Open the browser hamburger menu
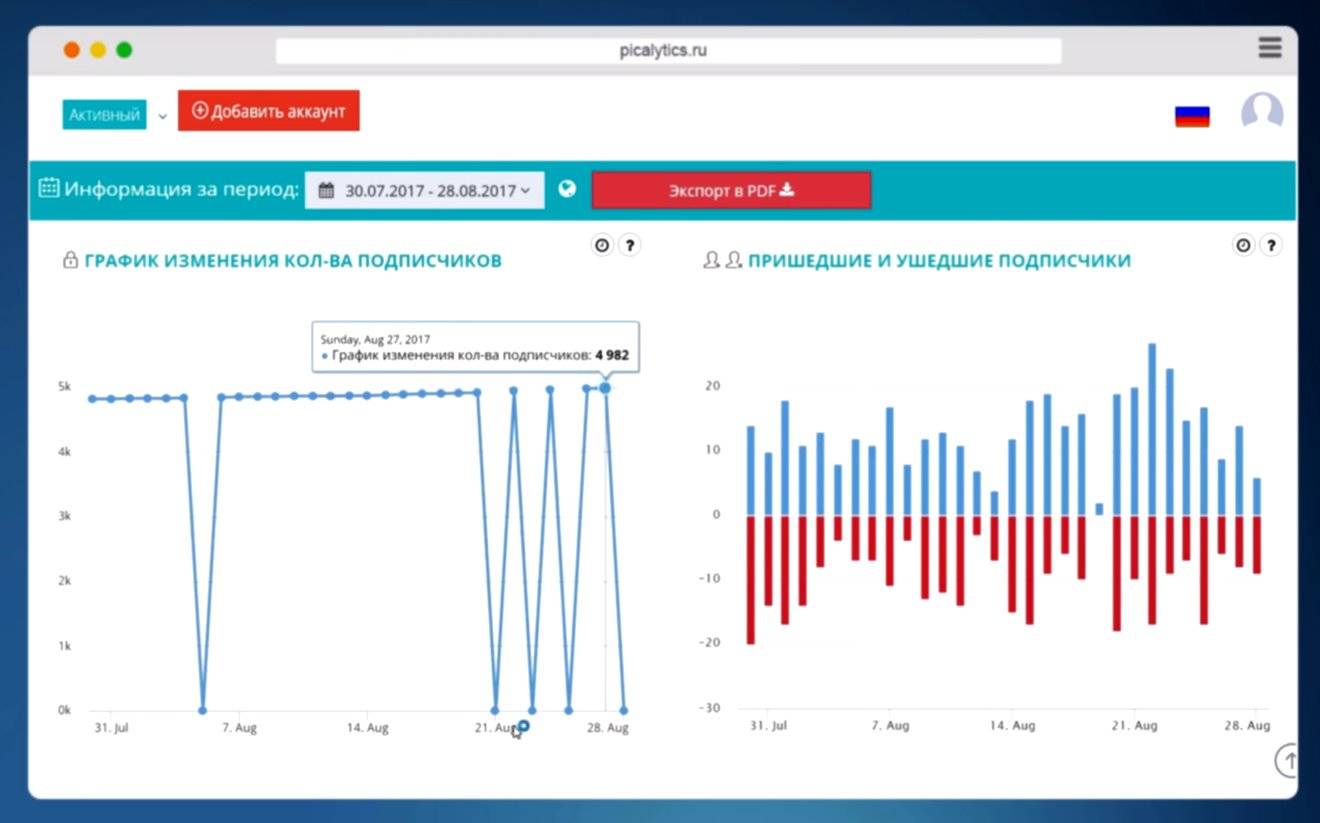1320x823 pixels. [1270, 48]
